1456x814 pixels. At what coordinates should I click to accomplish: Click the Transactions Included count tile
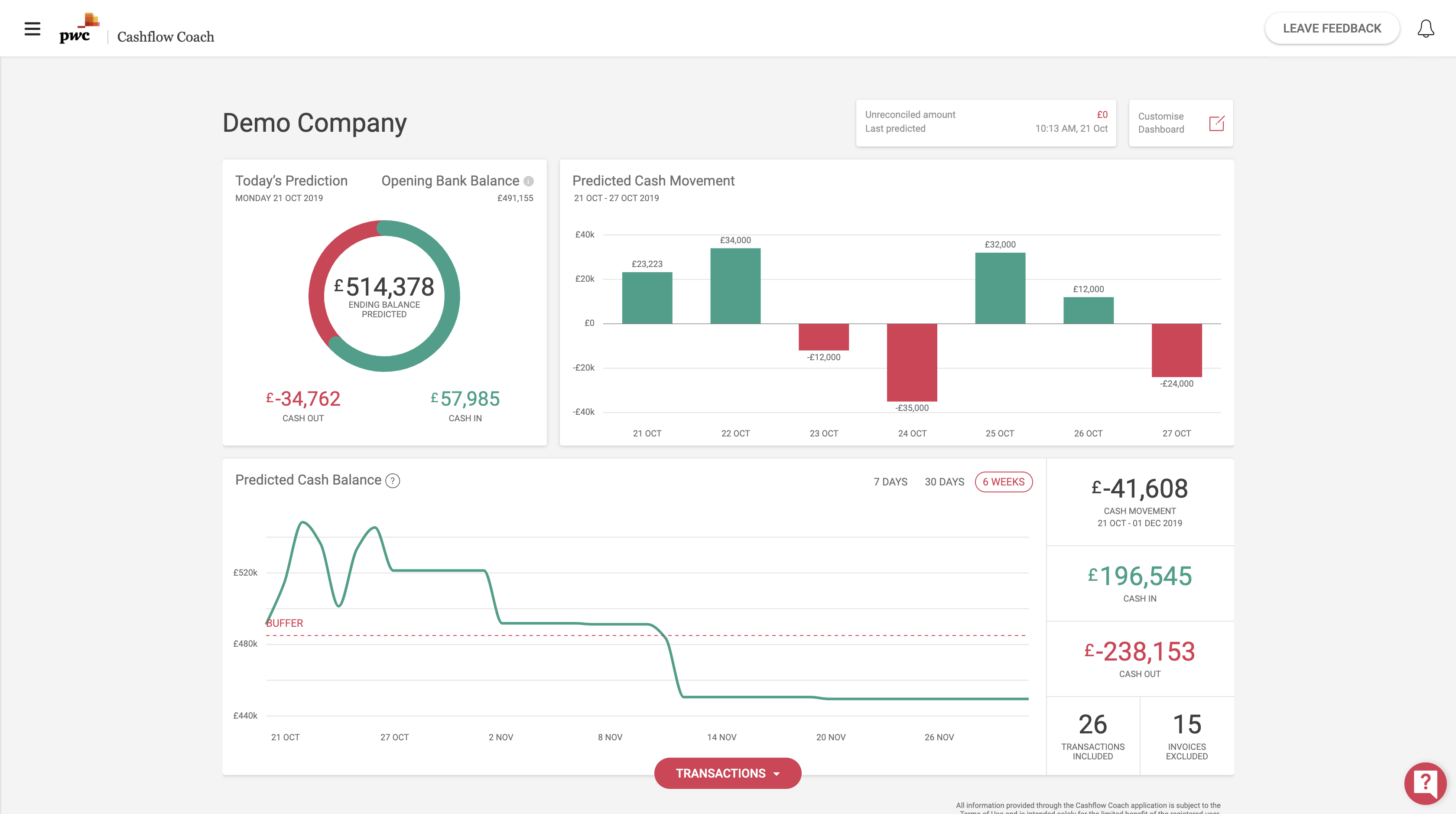pos(1092,736)
